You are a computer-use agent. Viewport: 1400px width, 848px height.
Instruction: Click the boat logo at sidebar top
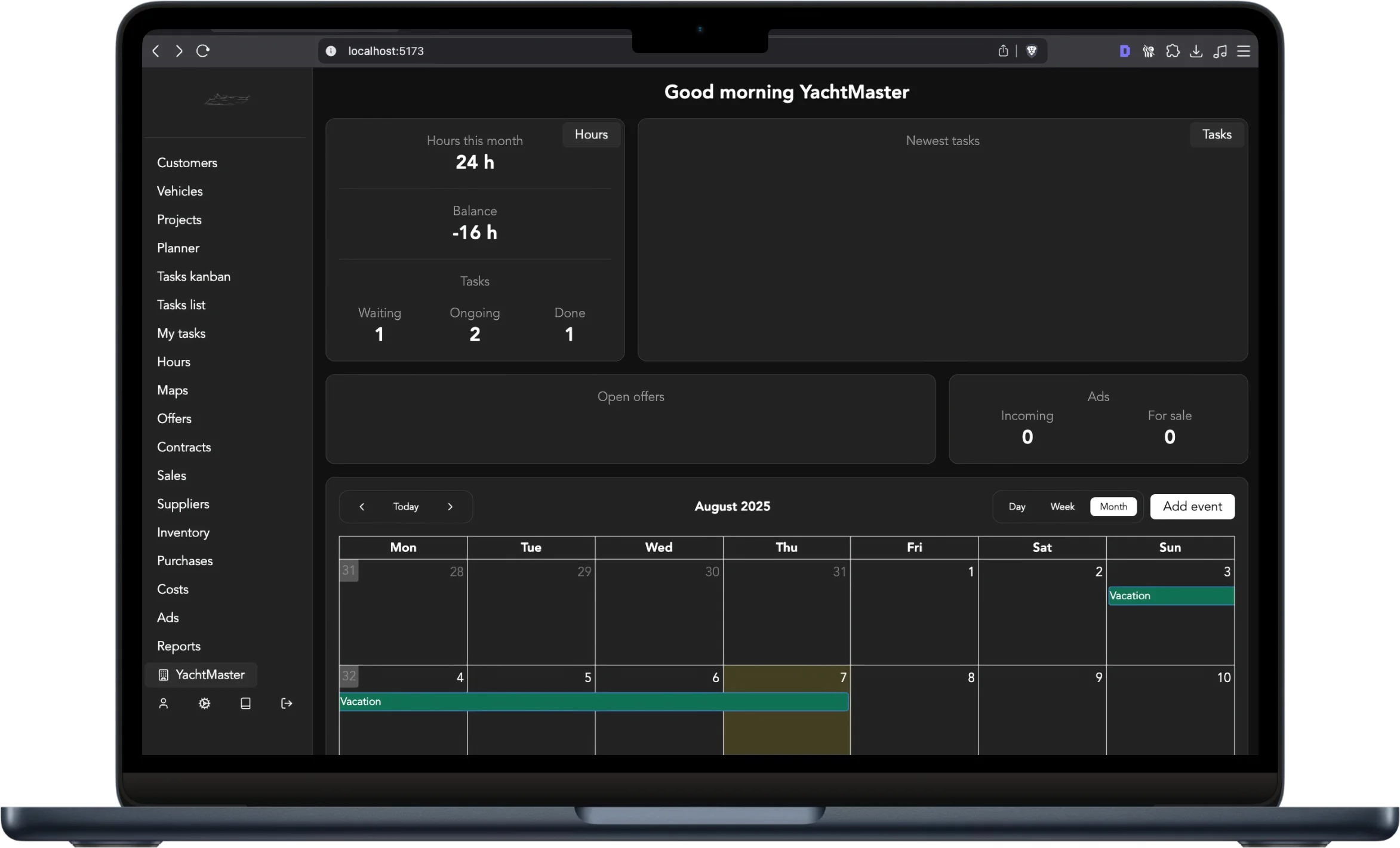227,98
